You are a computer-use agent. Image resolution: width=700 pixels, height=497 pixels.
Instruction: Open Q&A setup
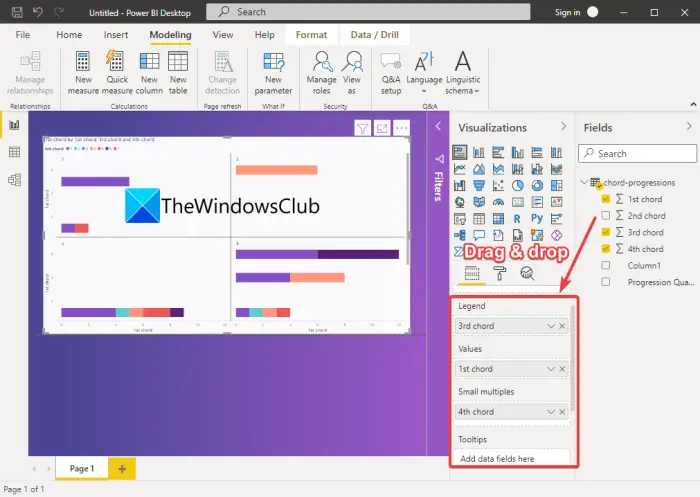tap(391, 73)
